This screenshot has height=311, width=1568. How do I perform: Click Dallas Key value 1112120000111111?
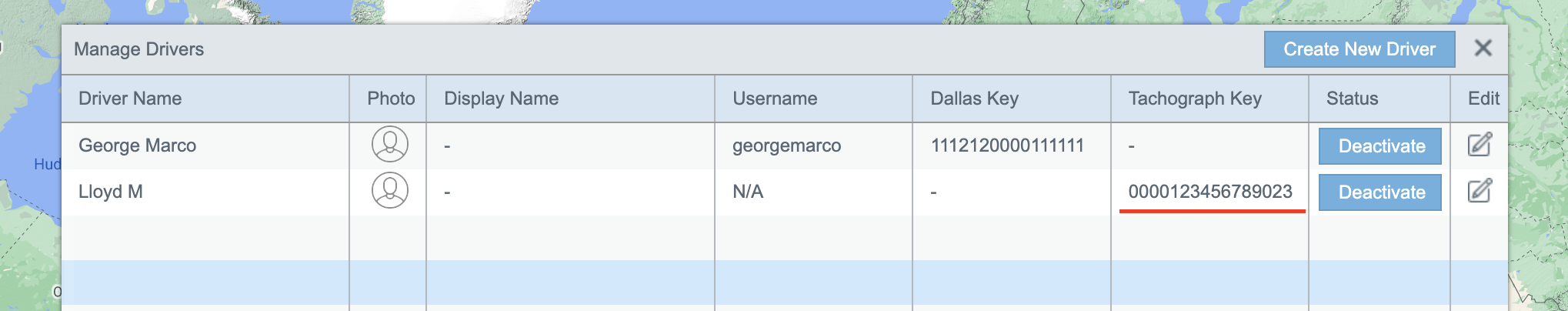pyautogui.click(x=1006, y=145)
